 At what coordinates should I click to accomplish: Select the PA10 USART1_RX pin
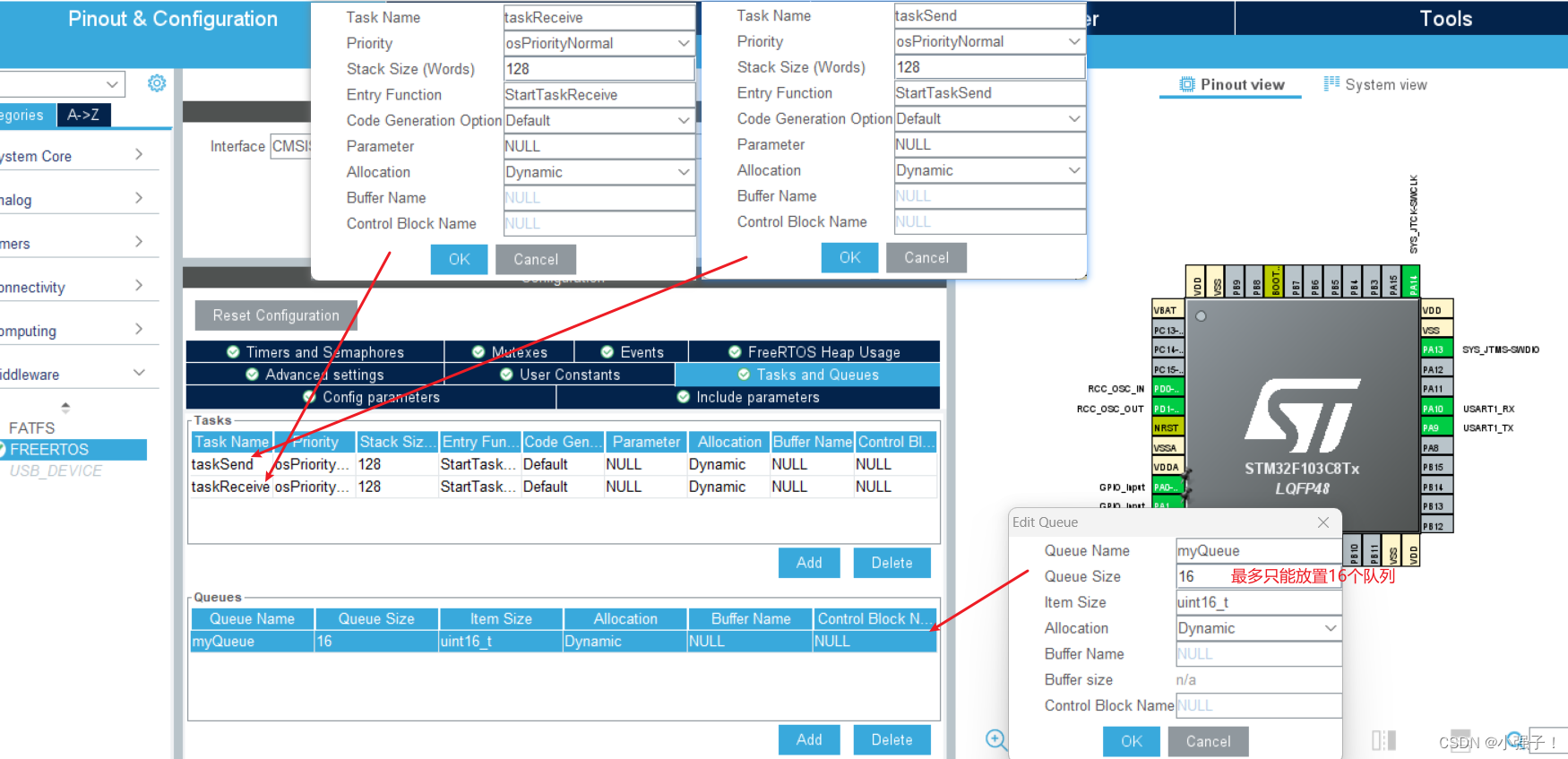click(1436, 409)
